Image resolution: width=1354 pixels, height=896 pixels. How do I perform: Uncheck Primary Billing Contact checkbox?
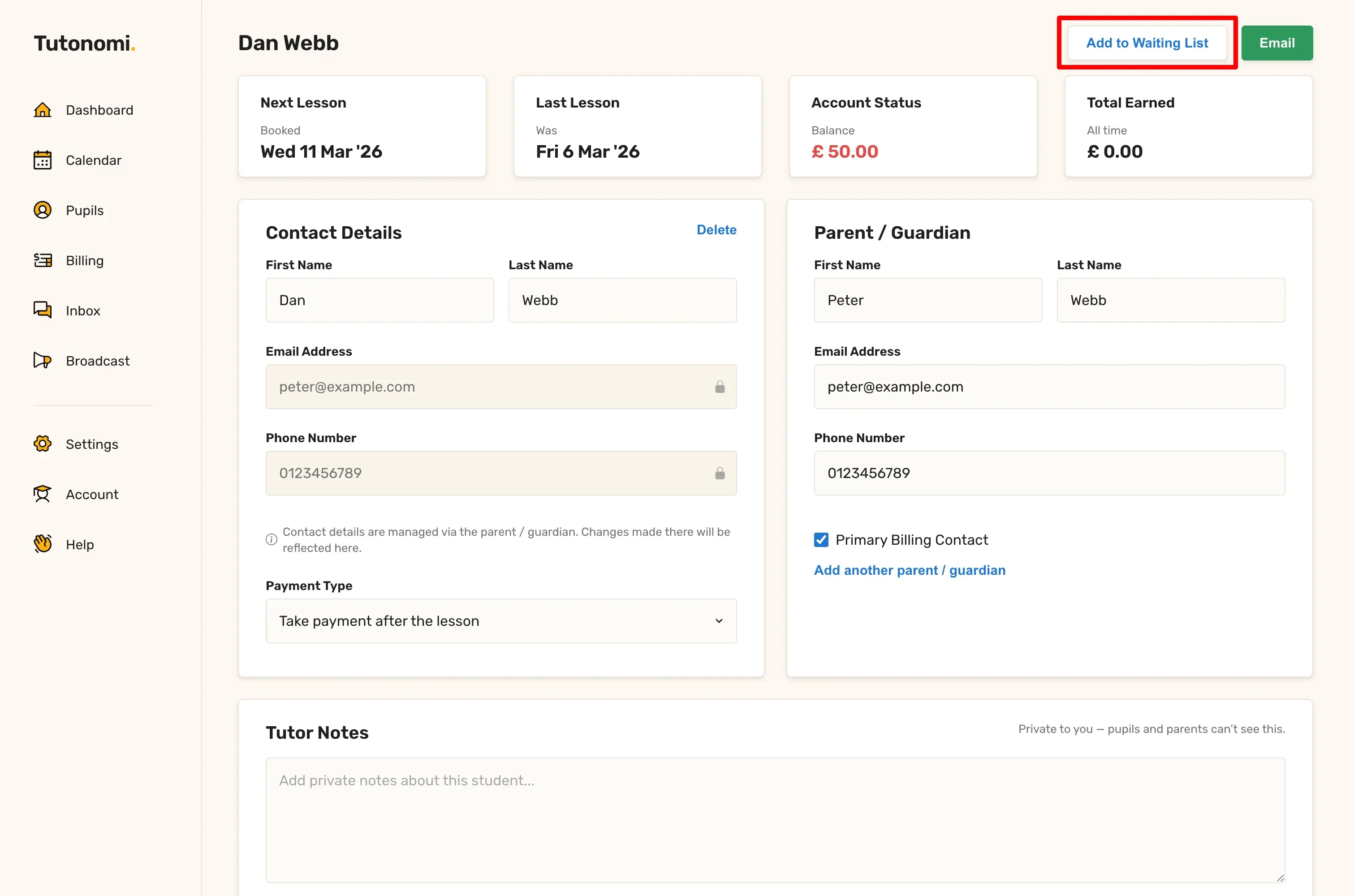tap(821, 540)
